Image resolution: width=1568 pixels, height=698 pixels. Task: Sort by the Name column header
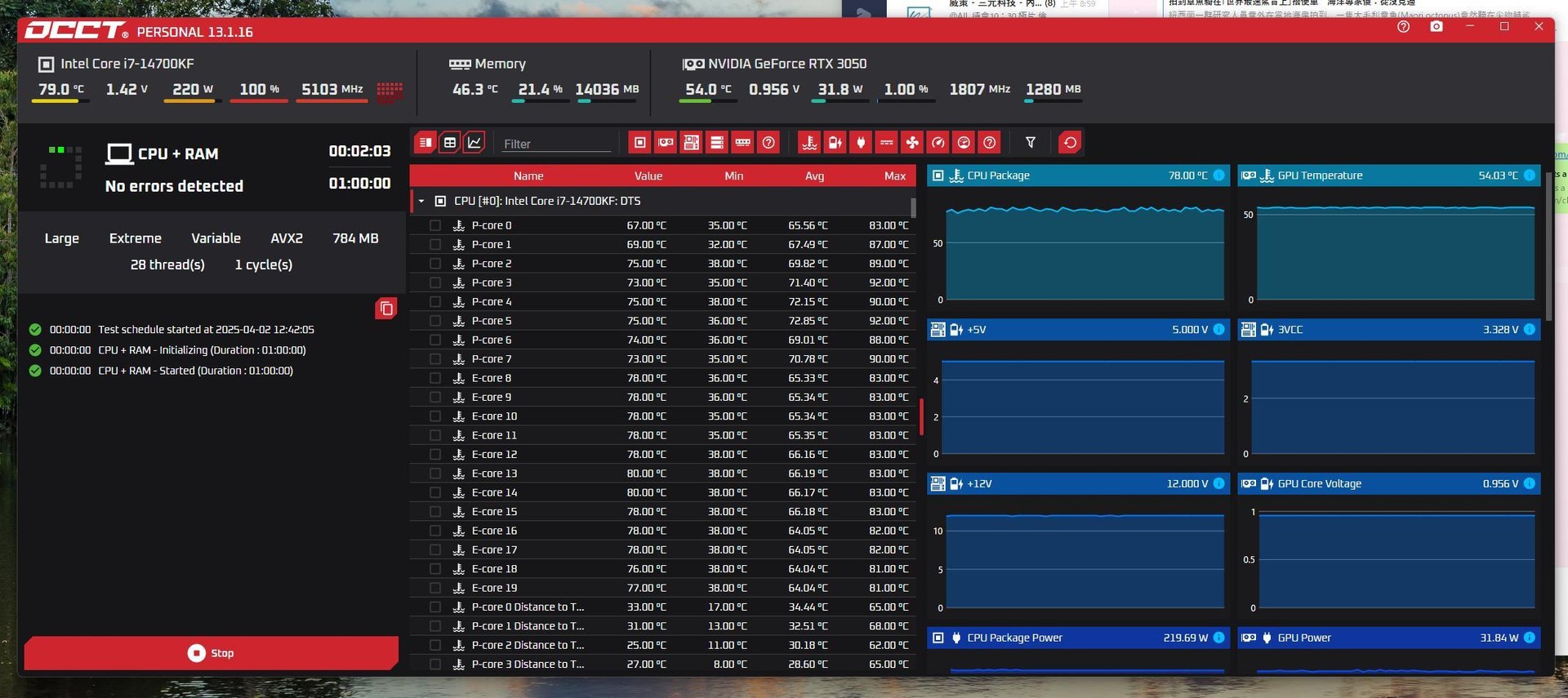point(528,176)
